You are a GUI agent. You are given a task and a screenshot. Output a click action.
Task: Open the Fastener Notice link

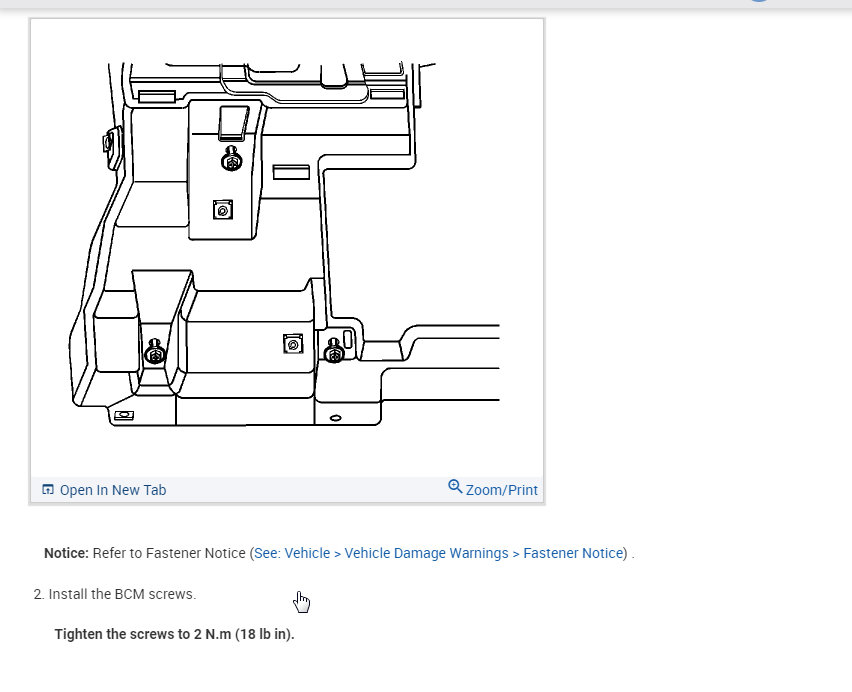[x=438, y=553]
